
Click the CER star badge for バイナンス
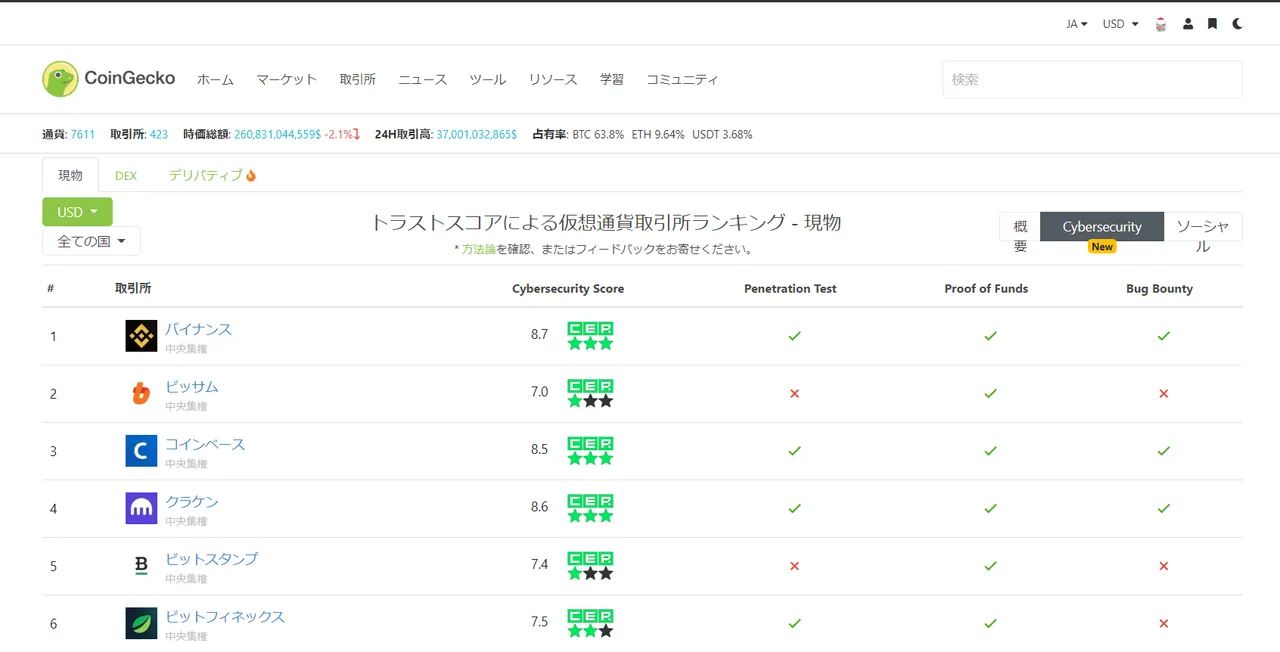click(x=590, y=336)
